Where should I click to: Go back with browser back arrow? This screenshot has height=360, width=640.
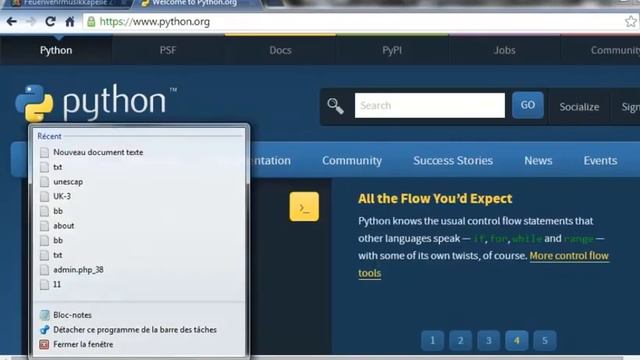click(x=11, y=22)
